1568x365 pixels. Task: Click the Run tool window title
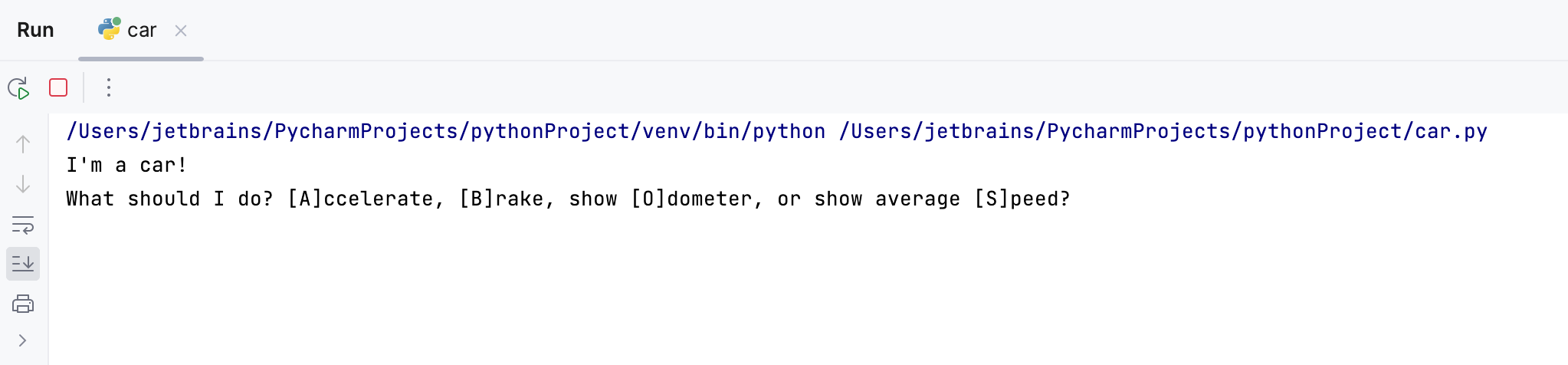pos(35,31)
